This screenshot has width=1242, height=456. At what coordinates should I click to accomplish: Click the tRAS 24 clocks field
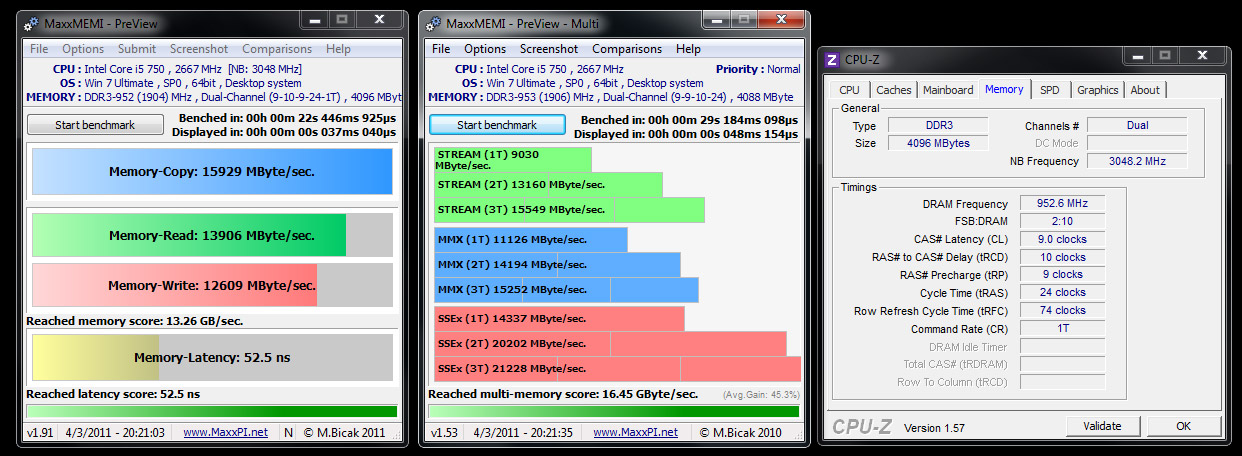click(x=1063, y=292)
